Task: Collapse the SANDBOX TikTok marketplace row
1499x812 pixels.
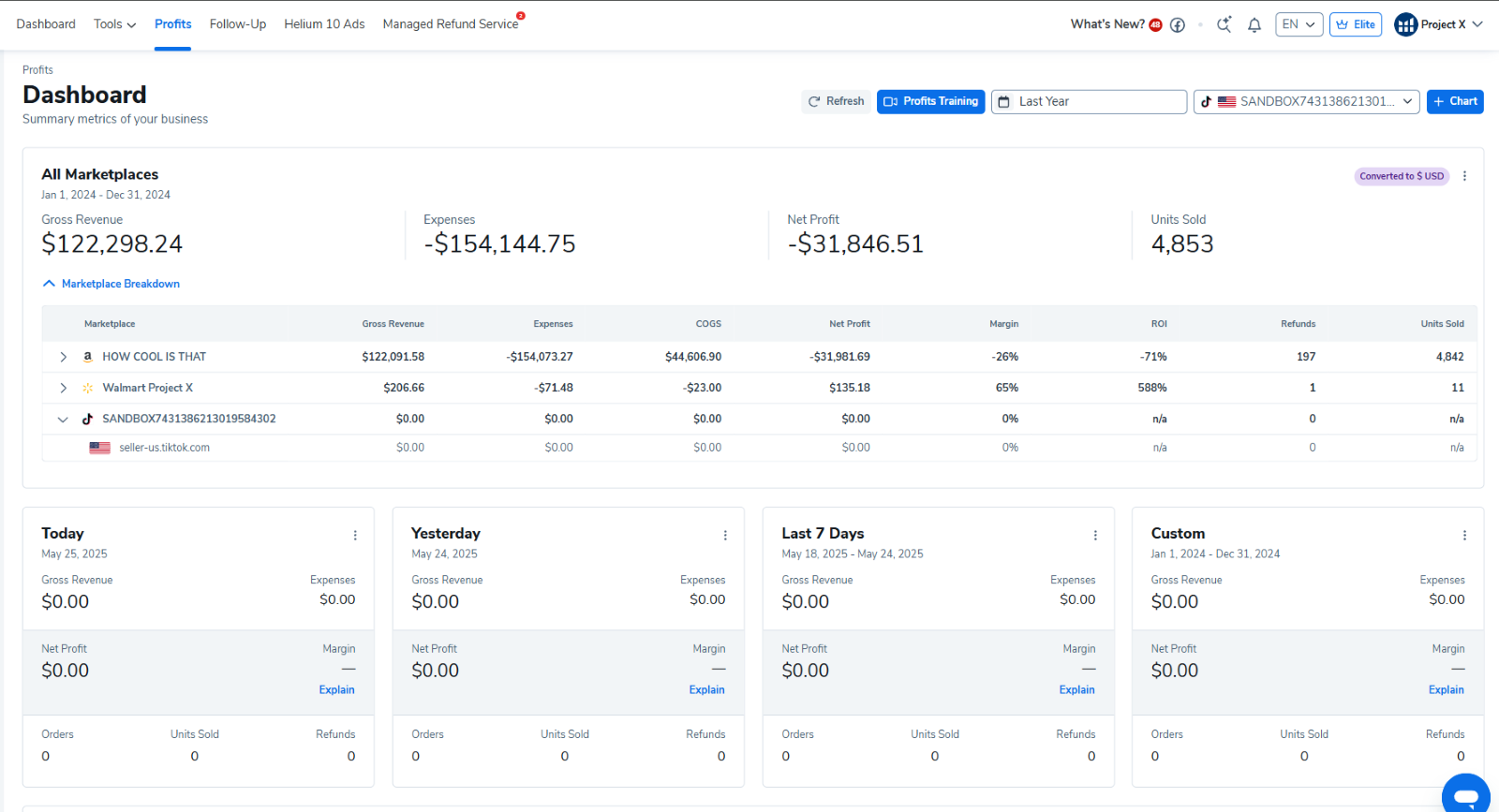Action: click(x=63, y=420)
